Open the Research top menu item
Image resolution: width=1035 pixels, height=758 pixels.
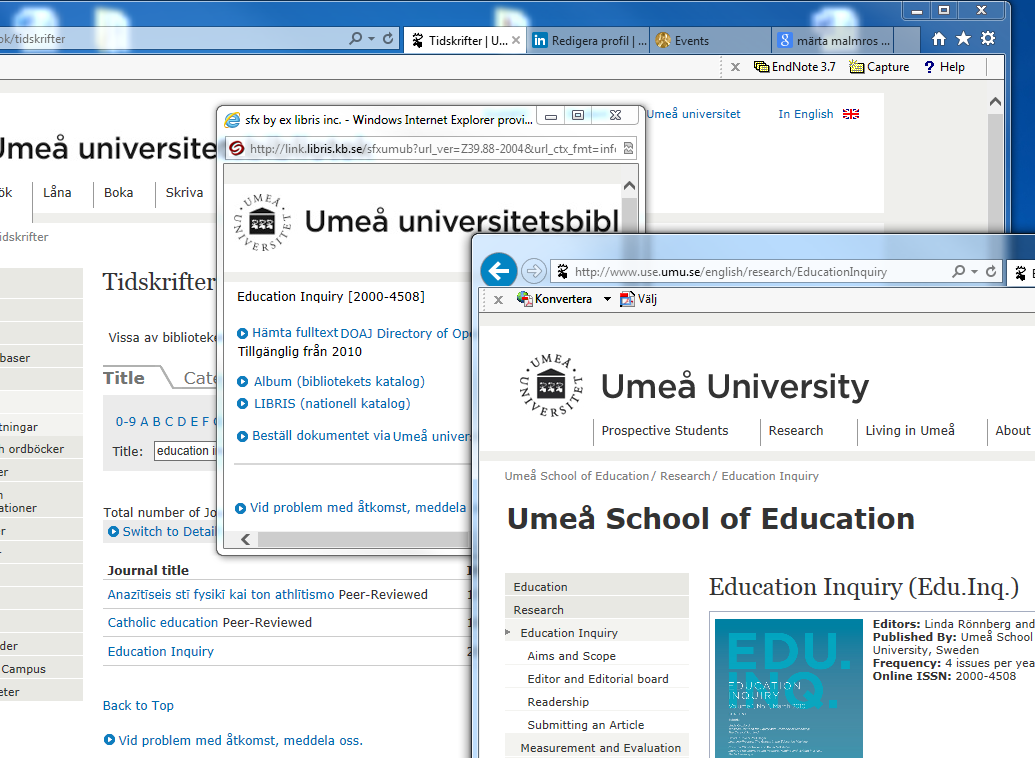(x=795, y=431)
